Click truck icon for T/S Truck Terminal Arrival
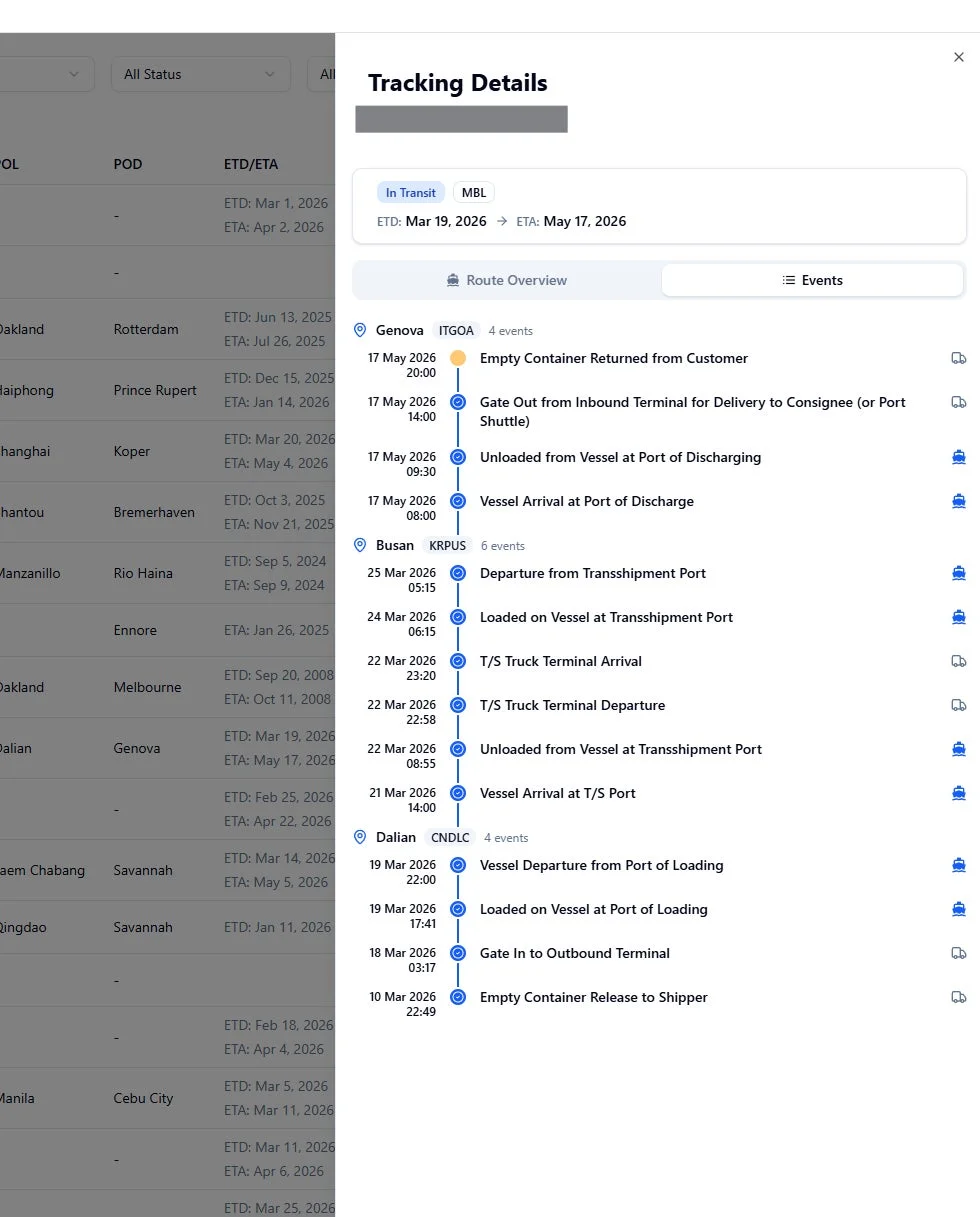The image size is (980, 1217). [958, 661]
